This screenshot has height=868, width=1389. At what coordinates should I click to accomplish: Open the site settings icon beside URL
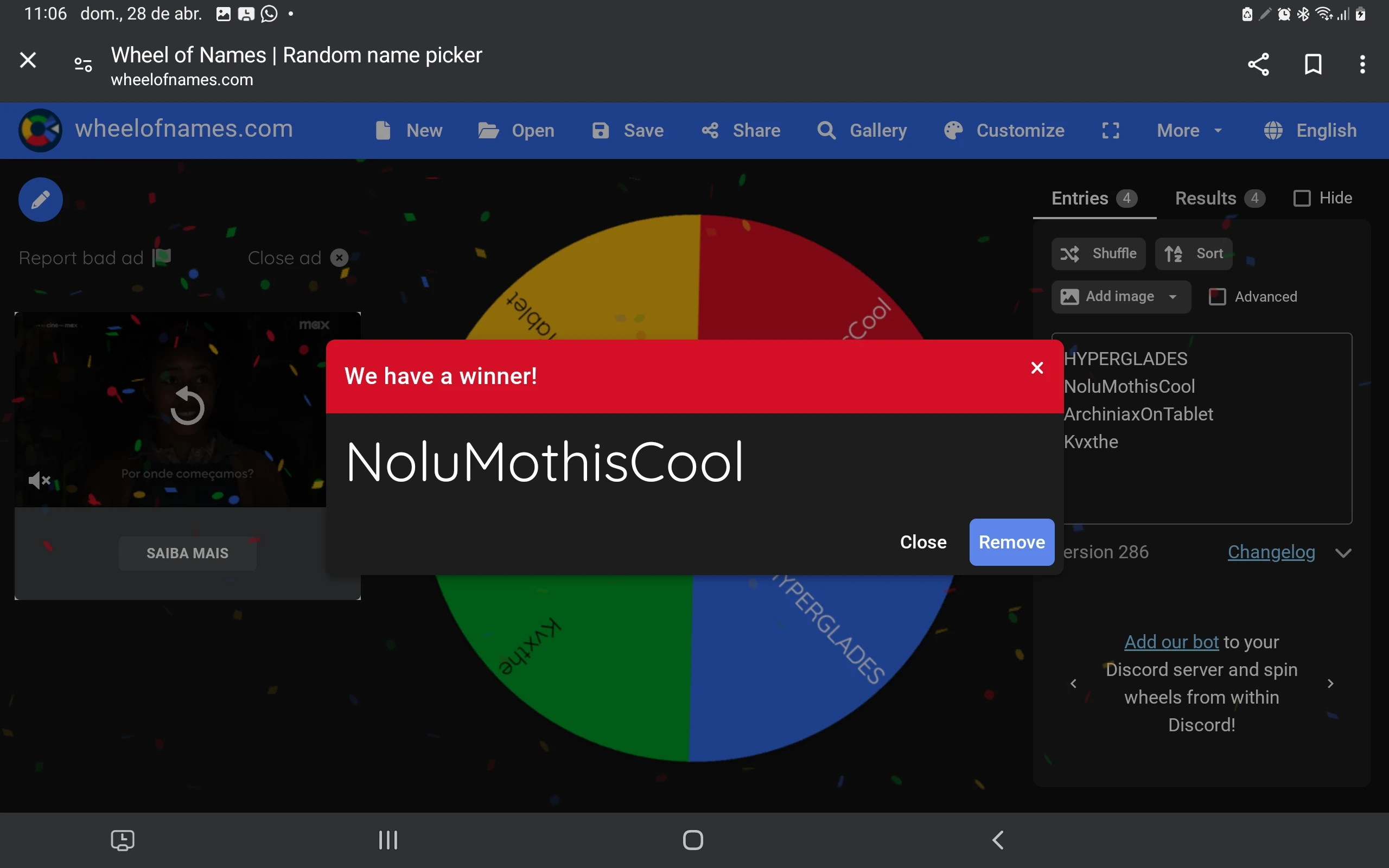tap(83, 65)
